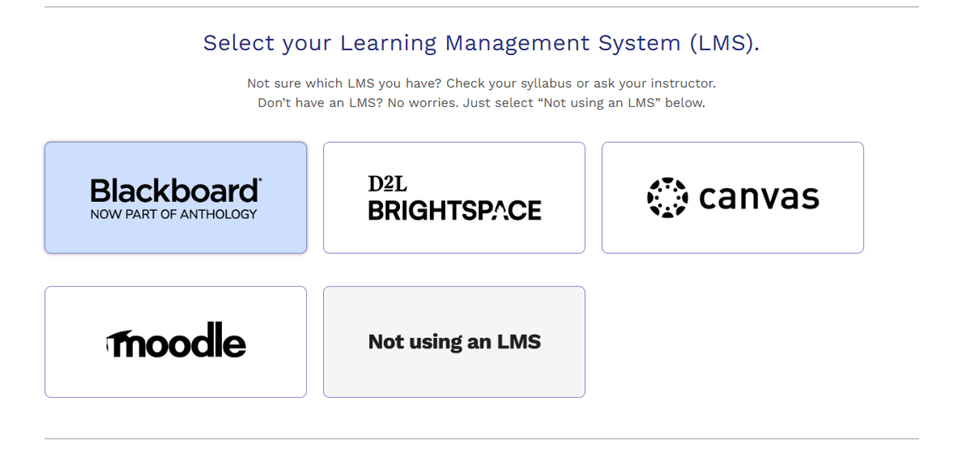
Task: Click the horizontal divider above the heading
Action: click(481, 7)
